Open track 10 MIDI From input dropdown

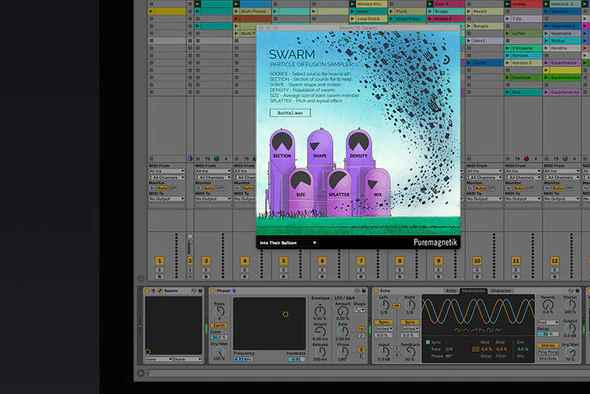[484, 171]
